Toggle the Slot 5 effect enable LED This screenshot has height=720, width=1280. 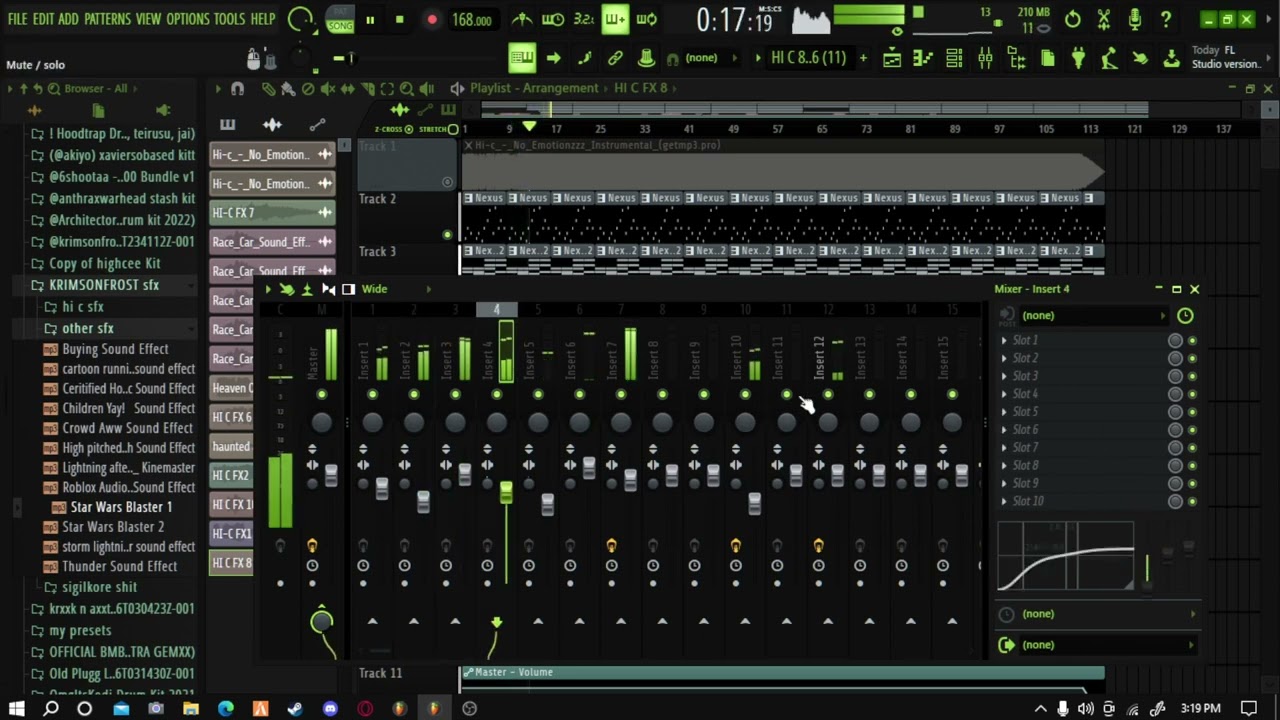tap(1192, 412)
